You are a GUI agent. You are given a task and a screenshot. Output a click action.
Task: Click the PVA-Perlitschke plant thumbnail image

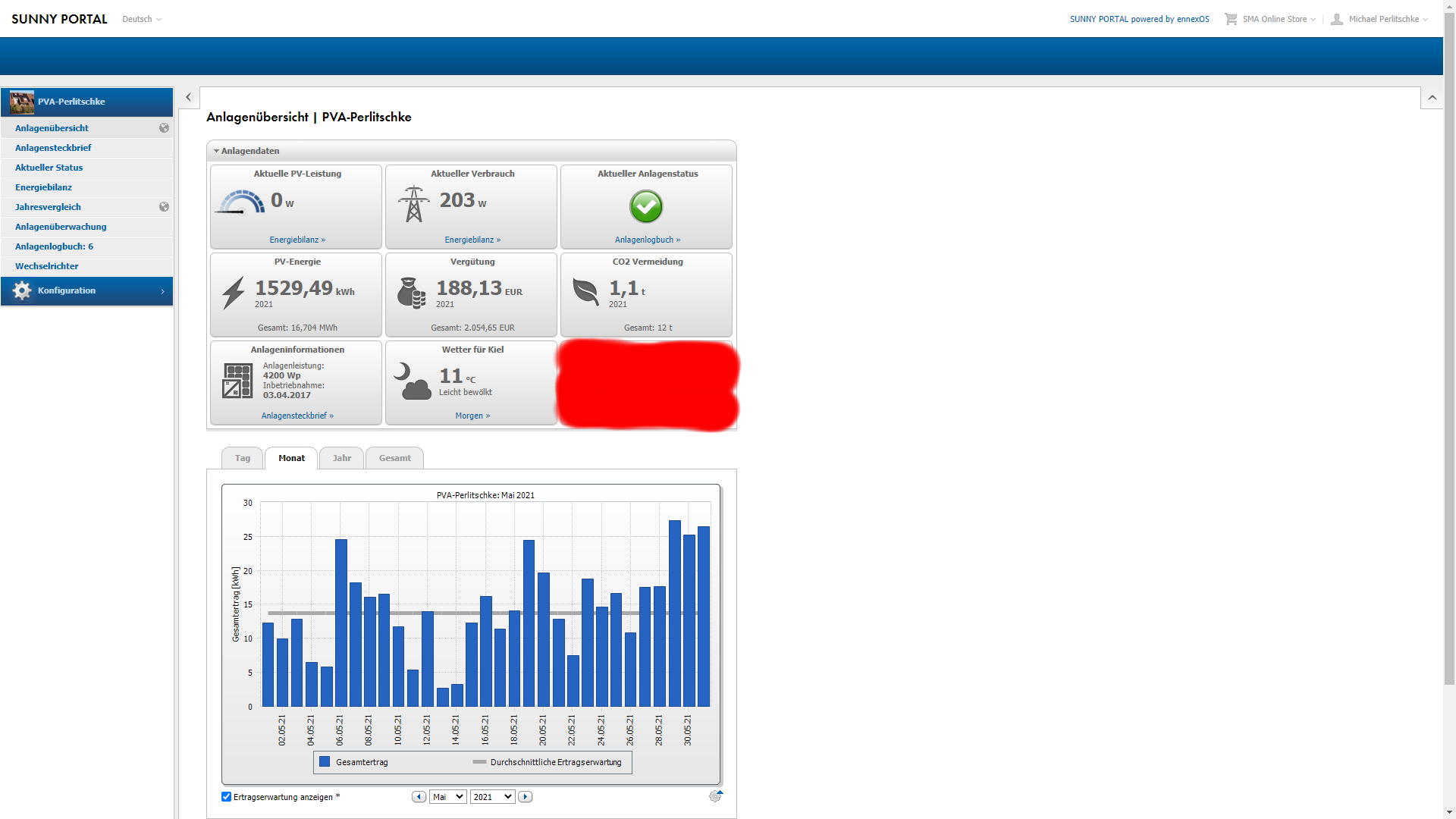(x=22, y=102)
